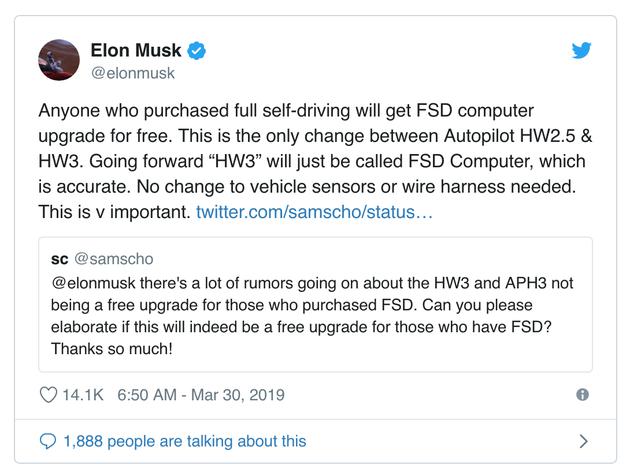Open Elon Musk's profile picture
The width and height of the screenshot is (630, 473).
(x=58, y=60)
